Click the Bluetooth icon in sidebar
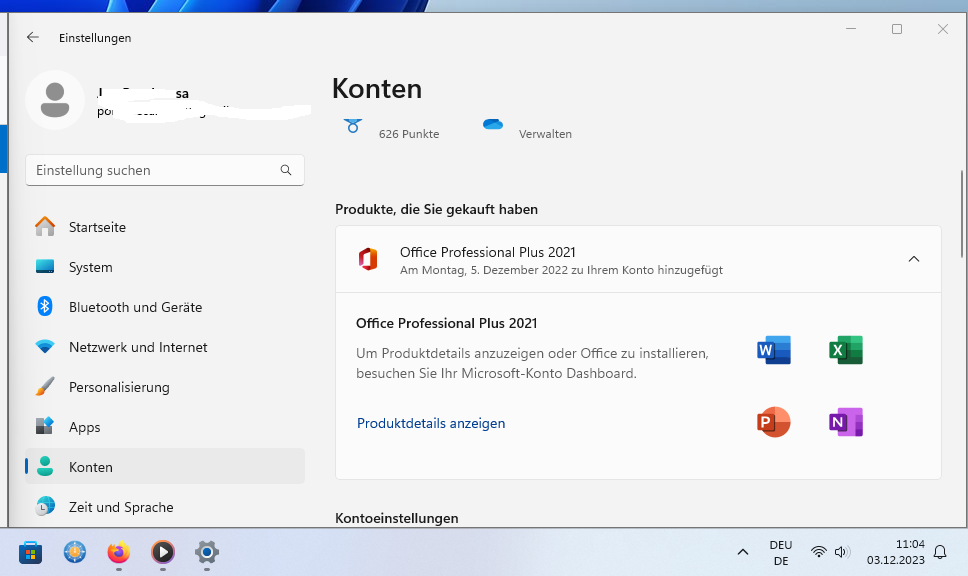The image size is (968, 576). tap(45, 306)
